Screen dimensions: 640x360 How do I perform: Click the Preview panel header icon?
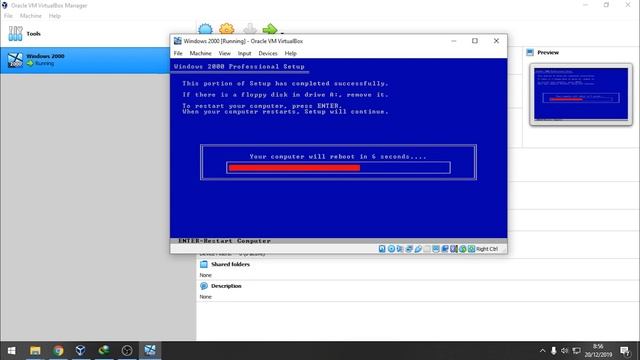pyautogui.click(x=530, y=52)
